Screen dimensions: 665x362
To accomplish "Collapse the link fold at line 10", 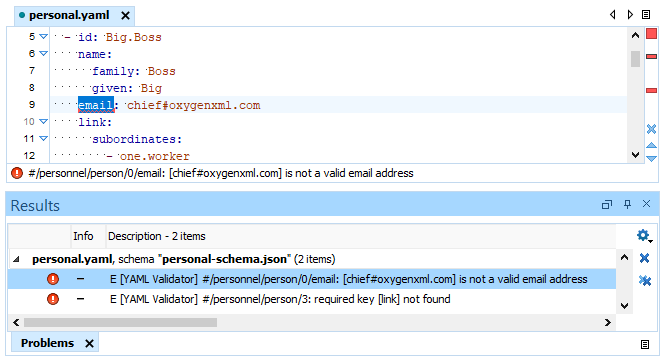I will click(x=43, y=121).
